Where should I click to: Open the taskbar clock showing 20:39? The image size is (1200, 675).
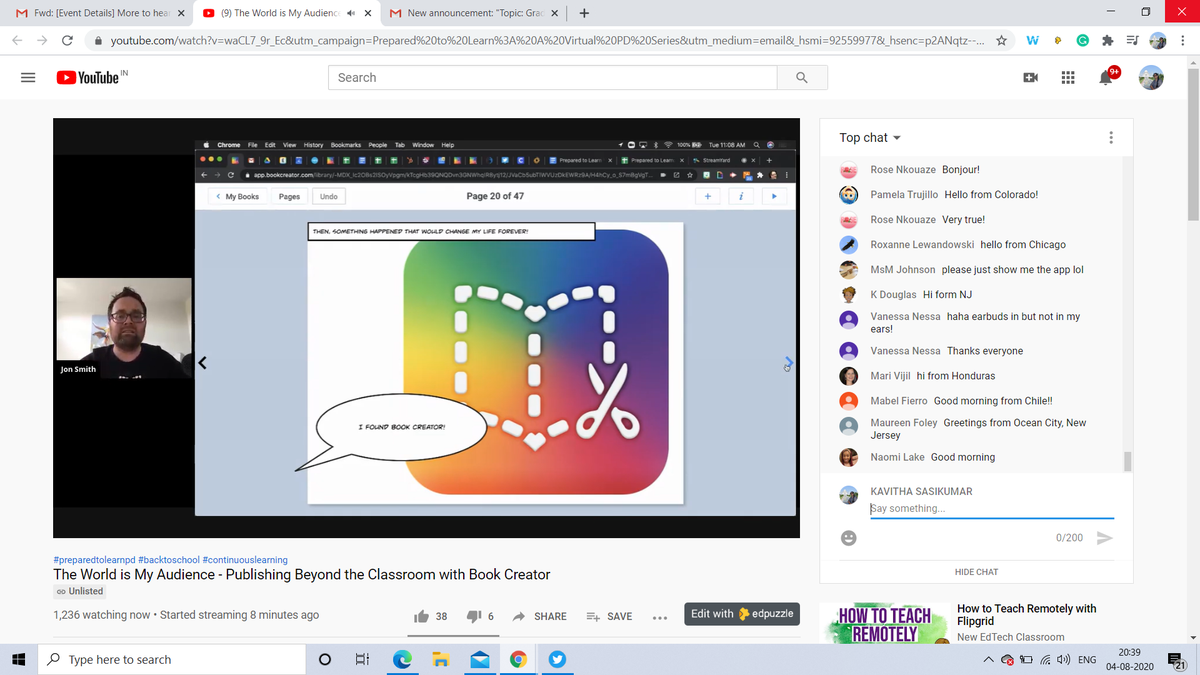1129,659
